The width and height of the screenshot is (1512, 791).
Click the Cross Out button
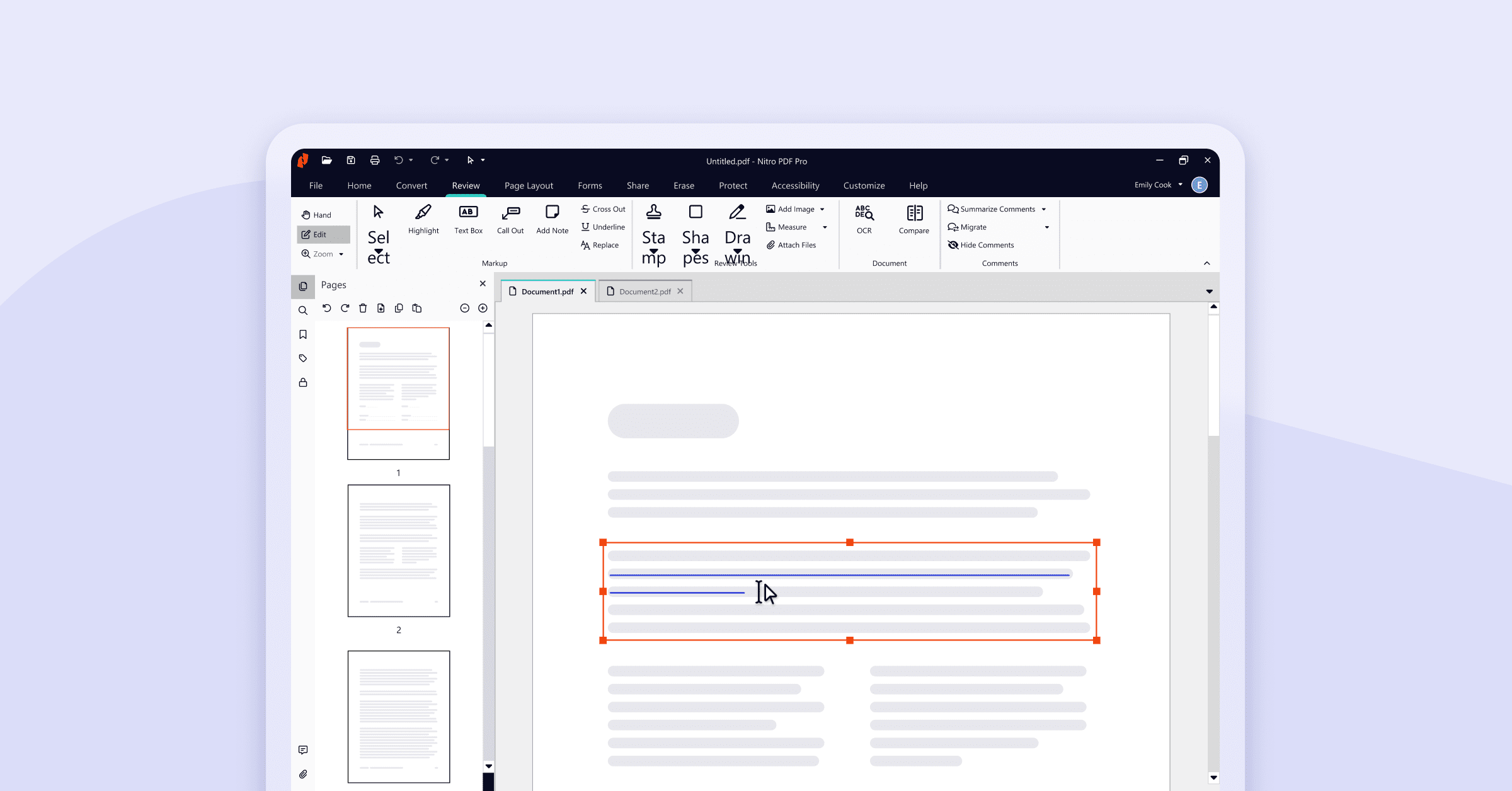click(x=603, y=209)
